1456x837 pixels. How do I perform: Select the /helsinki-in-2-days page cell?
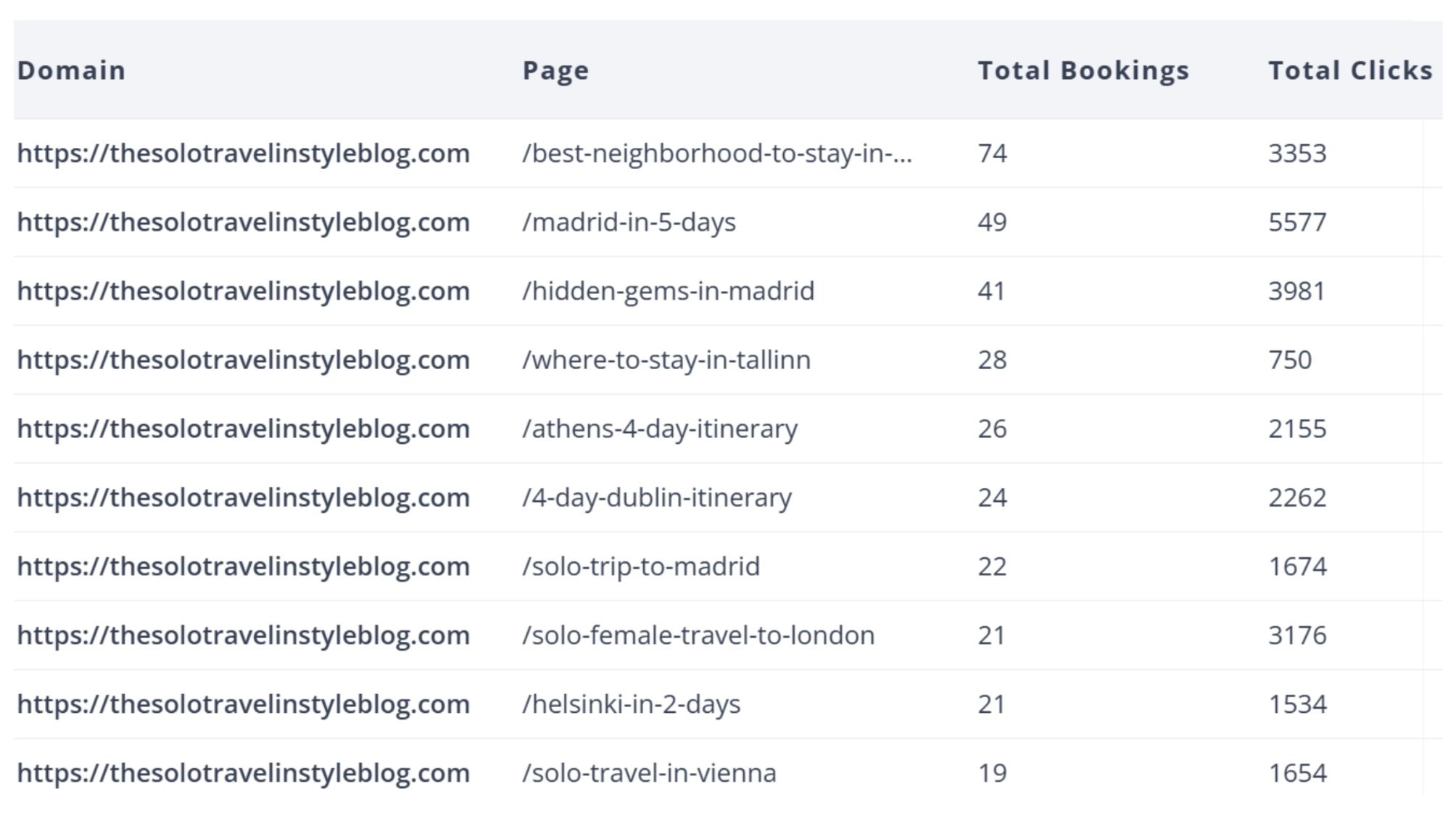632,704
